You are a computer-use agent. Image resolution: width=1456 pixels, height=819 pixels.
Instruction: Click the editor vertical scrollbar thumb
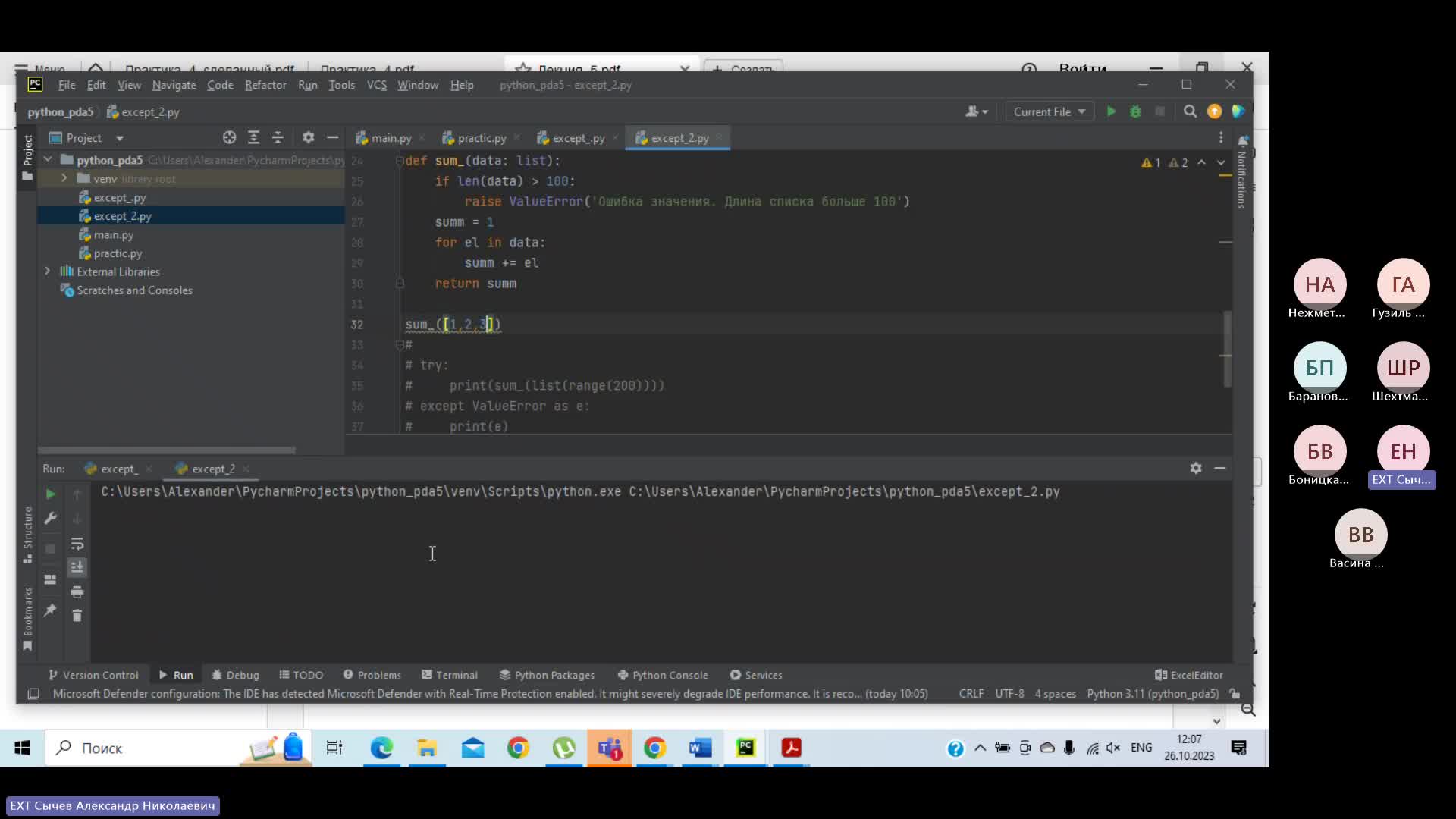[1227, 349]
